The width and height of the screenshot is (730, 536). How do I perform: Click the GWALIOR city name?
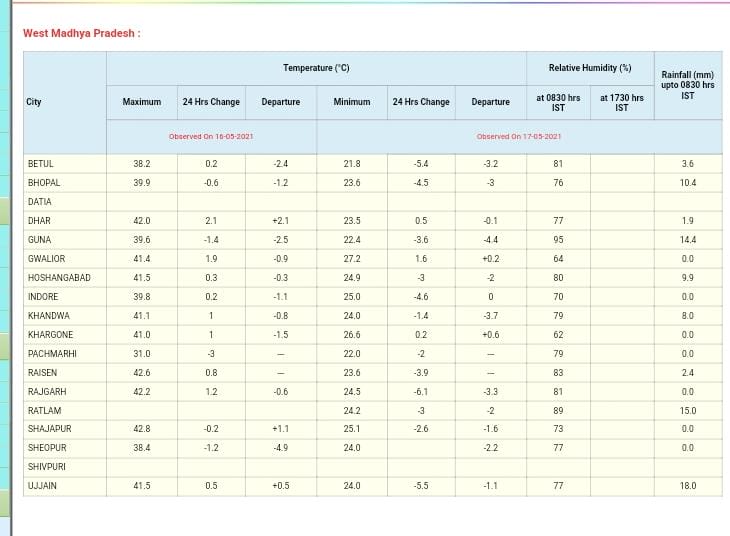tap(46, 259)
